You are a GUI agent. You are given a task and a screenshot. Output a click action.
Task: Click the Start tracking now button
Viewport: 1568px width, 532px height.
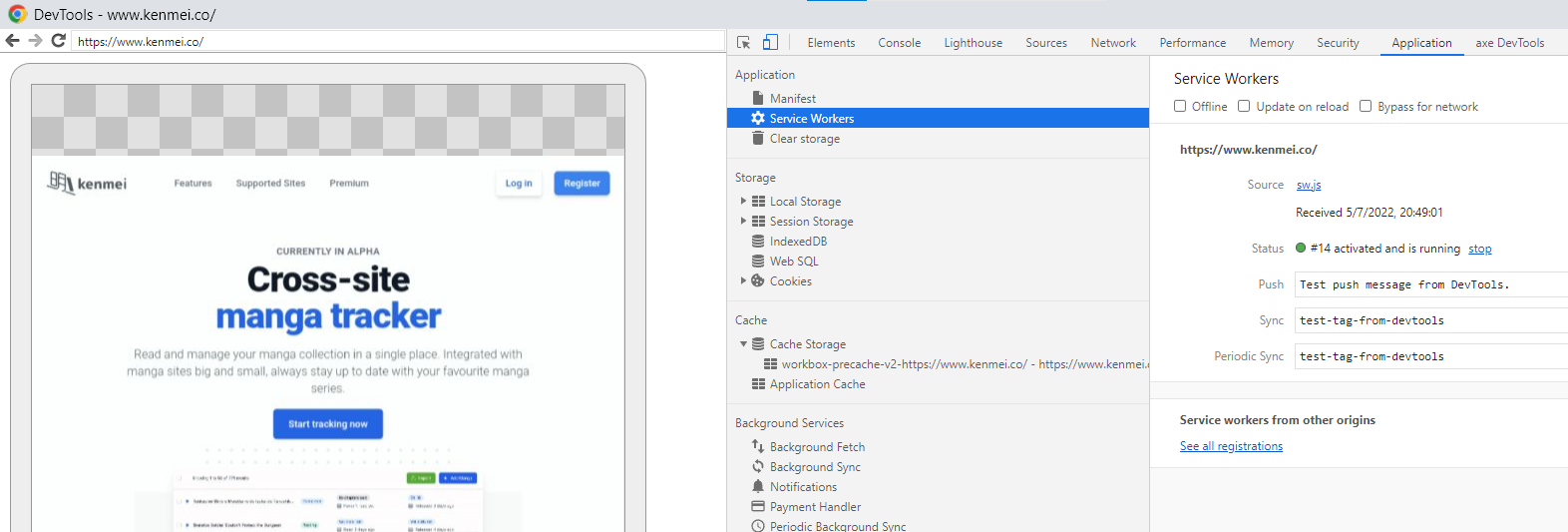coord(328,424)
